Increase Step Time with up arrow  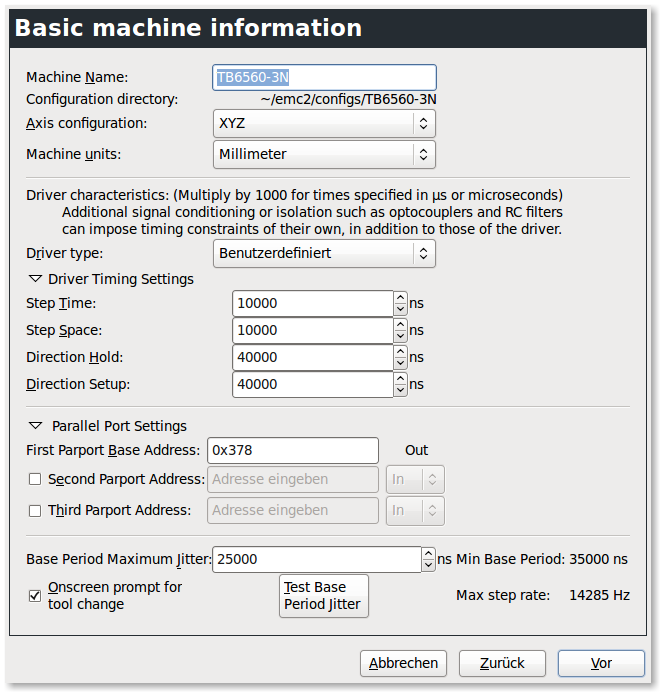(x=401, y=298)
